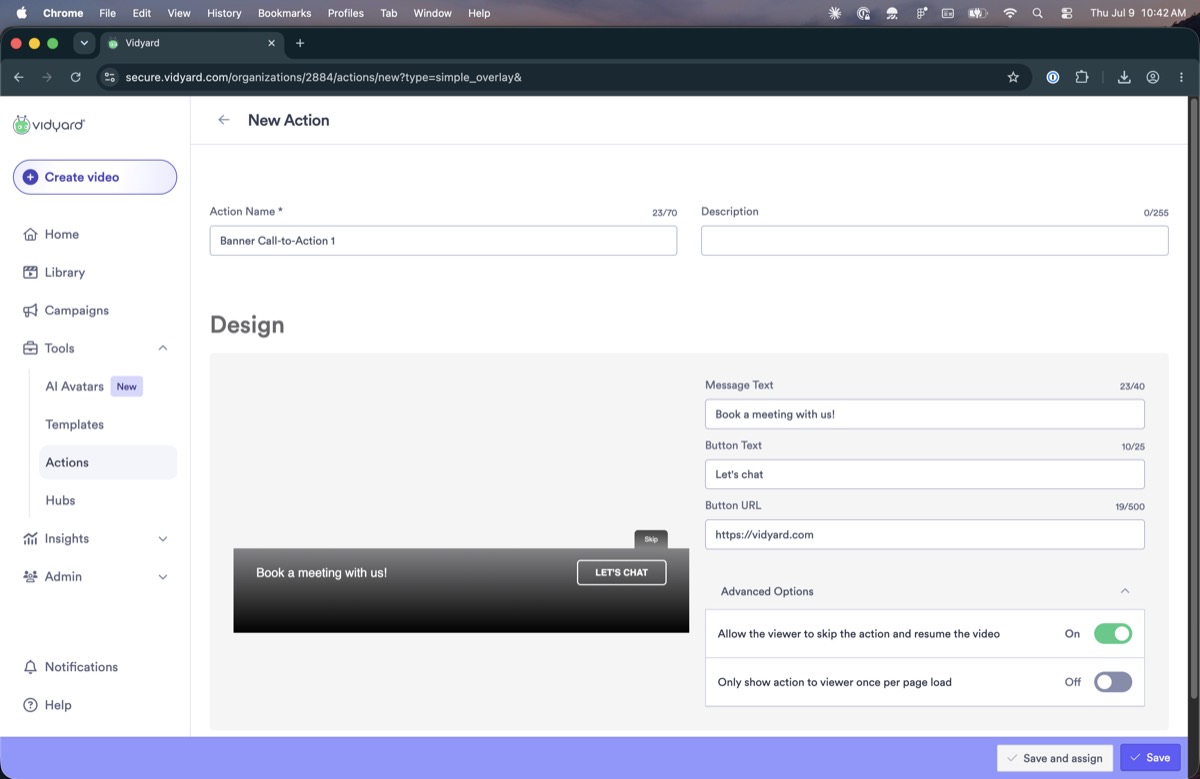Open the 1Password extension icon
This screenshot has width=1200, height=779.
[1052, 77]
